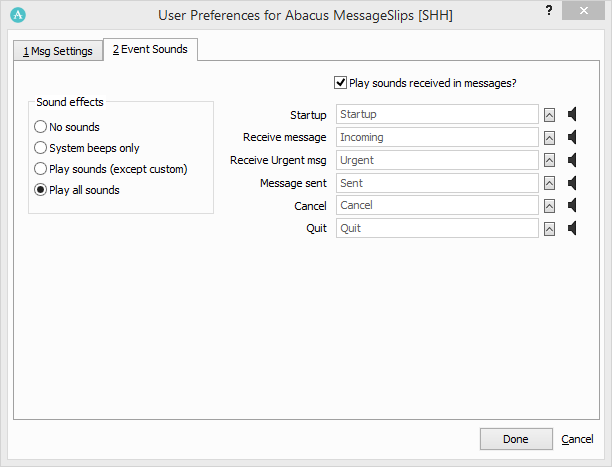Click the Quit row label

317,228
